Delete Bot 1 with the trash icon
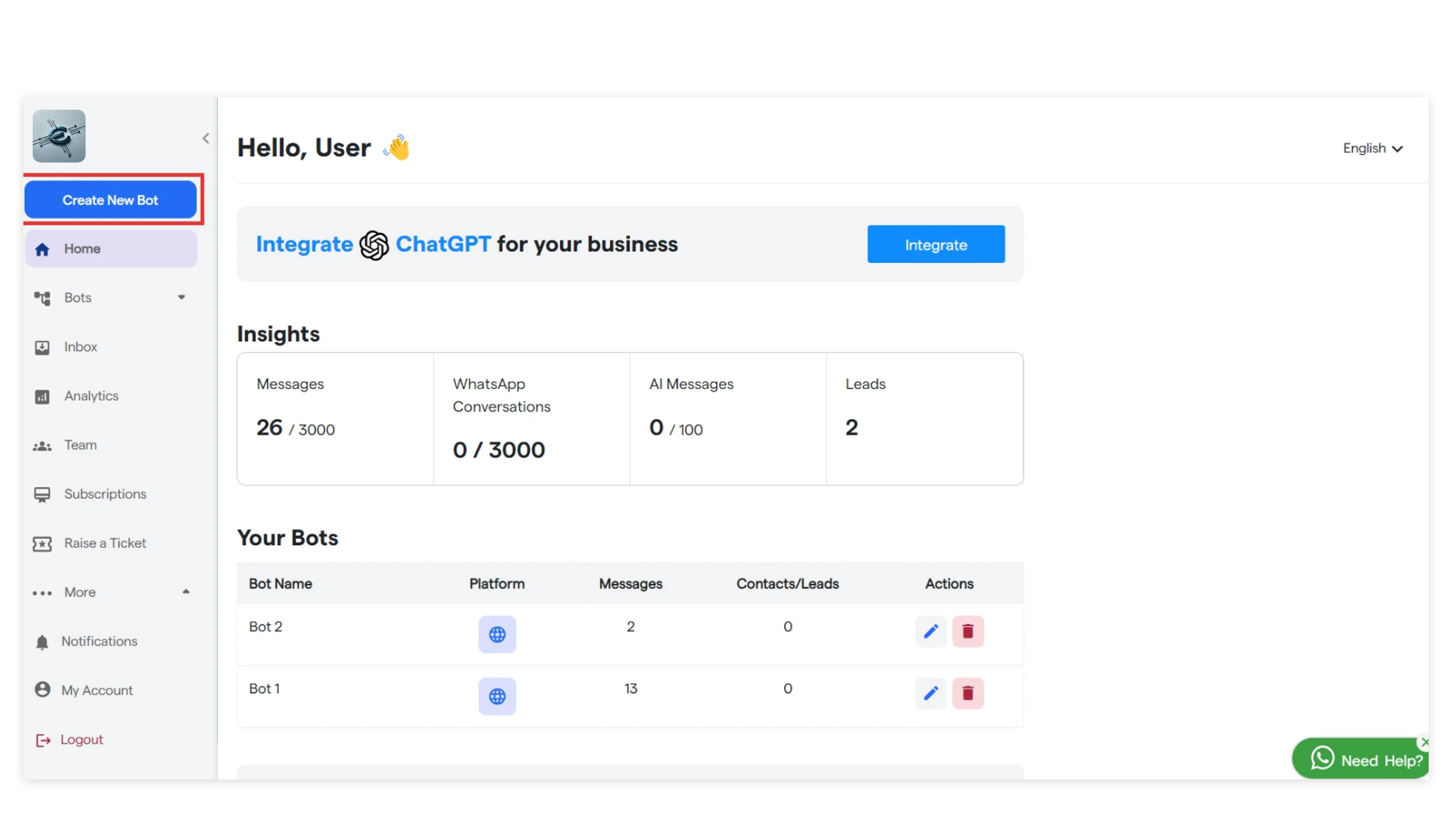Viewport: 1452px width, 840px height. (x=968, y=693)
